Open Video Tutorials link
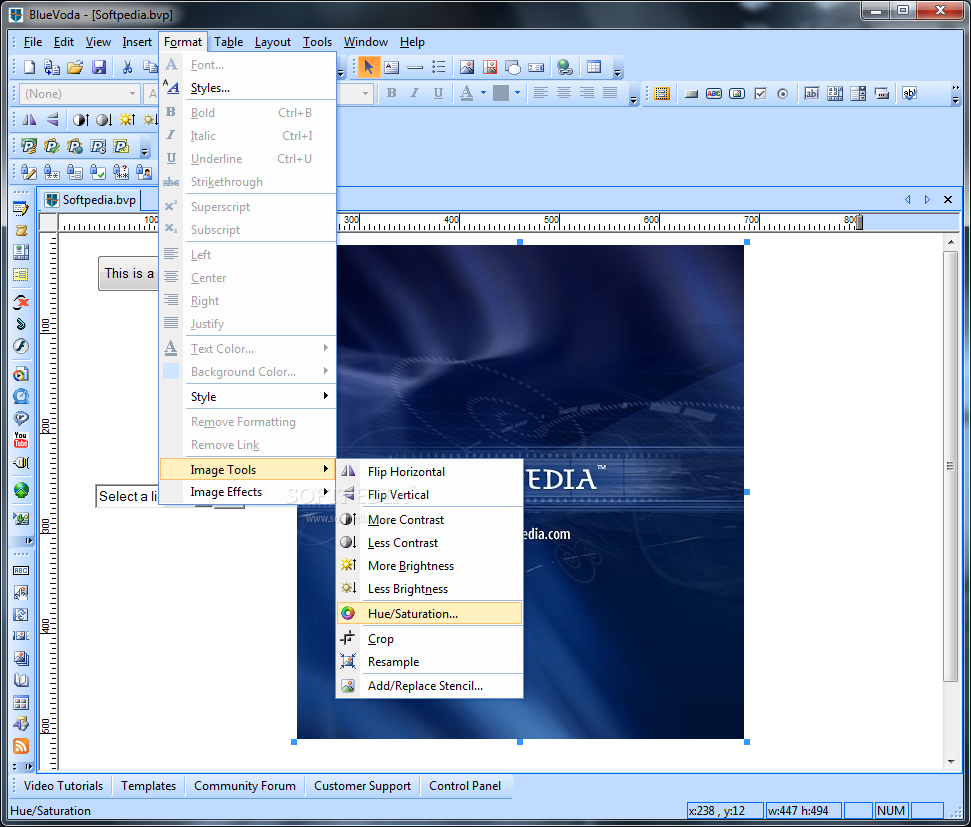Screen dimensions: 971x827 point(63,785)
